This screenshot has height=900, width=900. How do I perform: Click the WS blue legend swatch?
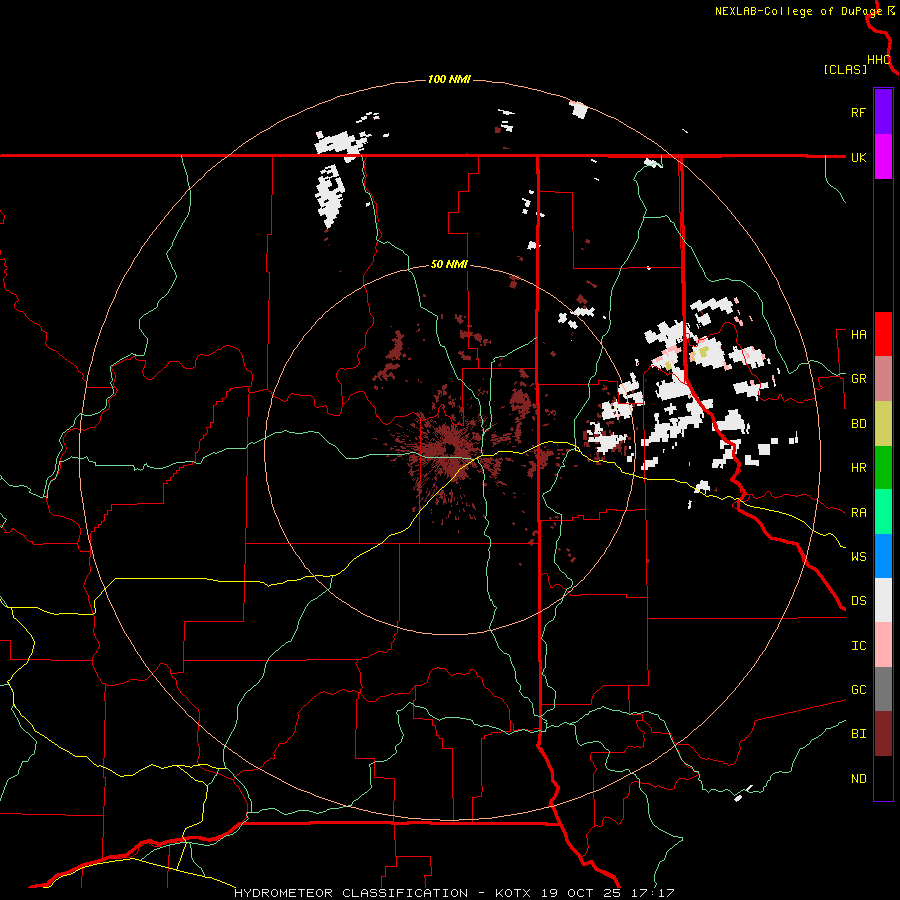(883, 556)
